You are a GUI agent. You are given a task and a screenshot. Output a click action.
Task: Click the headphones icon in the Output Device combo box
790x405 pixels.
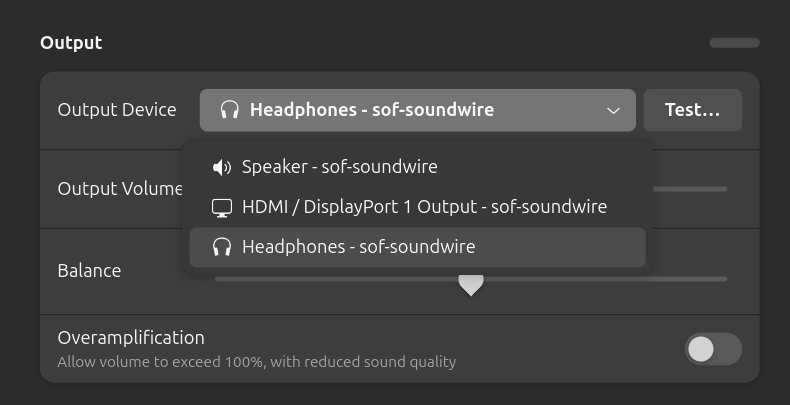tap(230, 110)
